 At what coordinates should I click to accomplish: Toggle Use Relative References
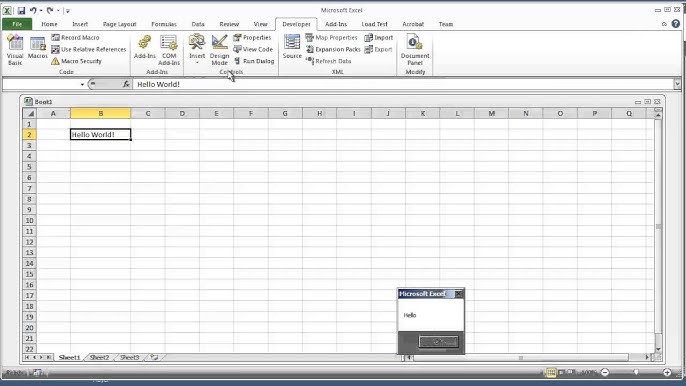88,49
